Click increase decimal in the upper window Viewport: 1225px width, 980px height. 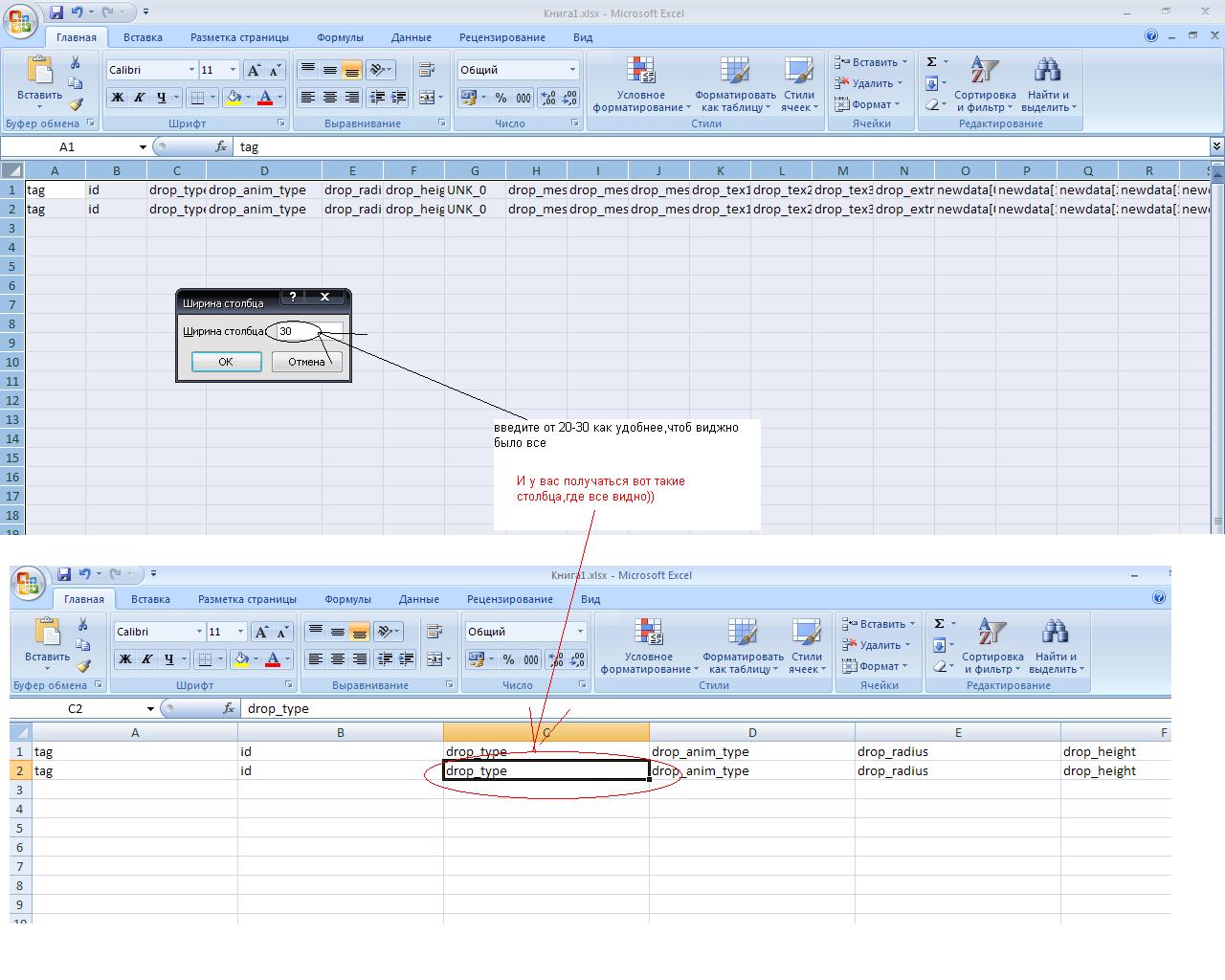(x=548, y=98)
